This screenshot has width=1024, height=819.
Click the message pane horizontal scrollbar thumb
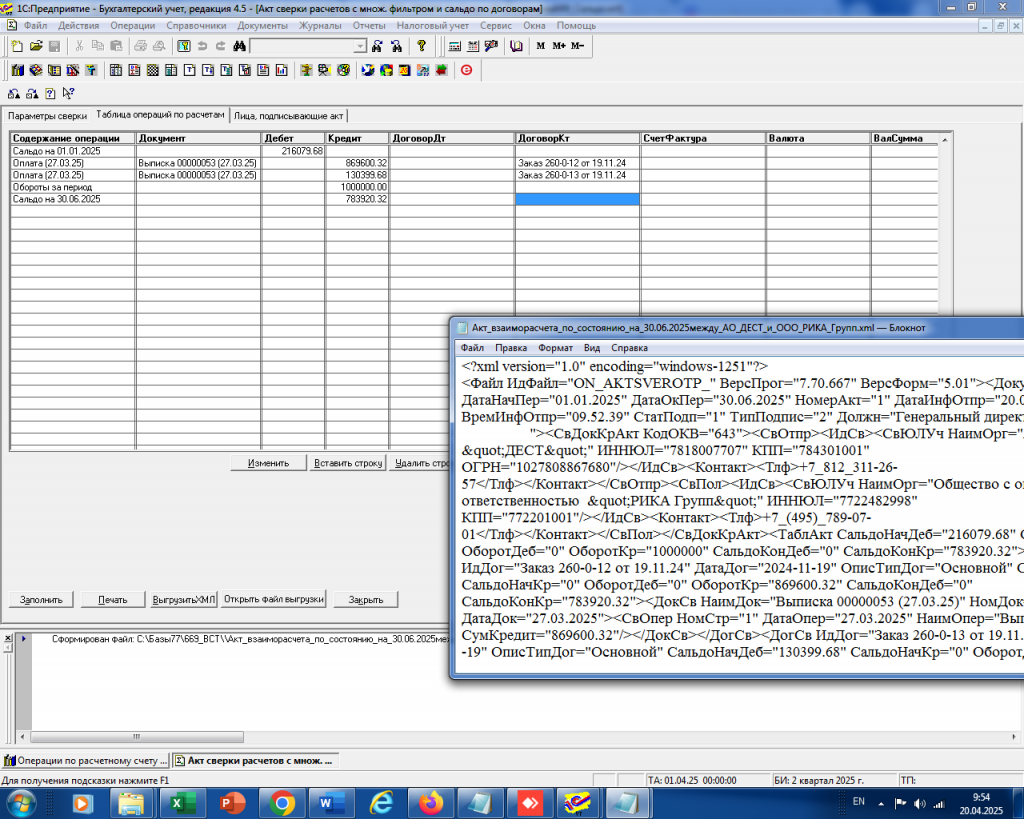pyautogui.click(x=136, y=737)
